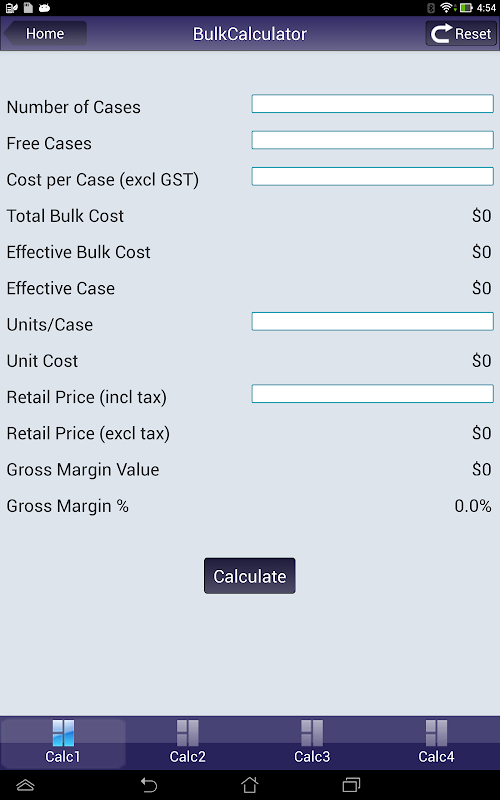
Task: Focus the Free Cases input field
Action: click(x=372, y=140)
